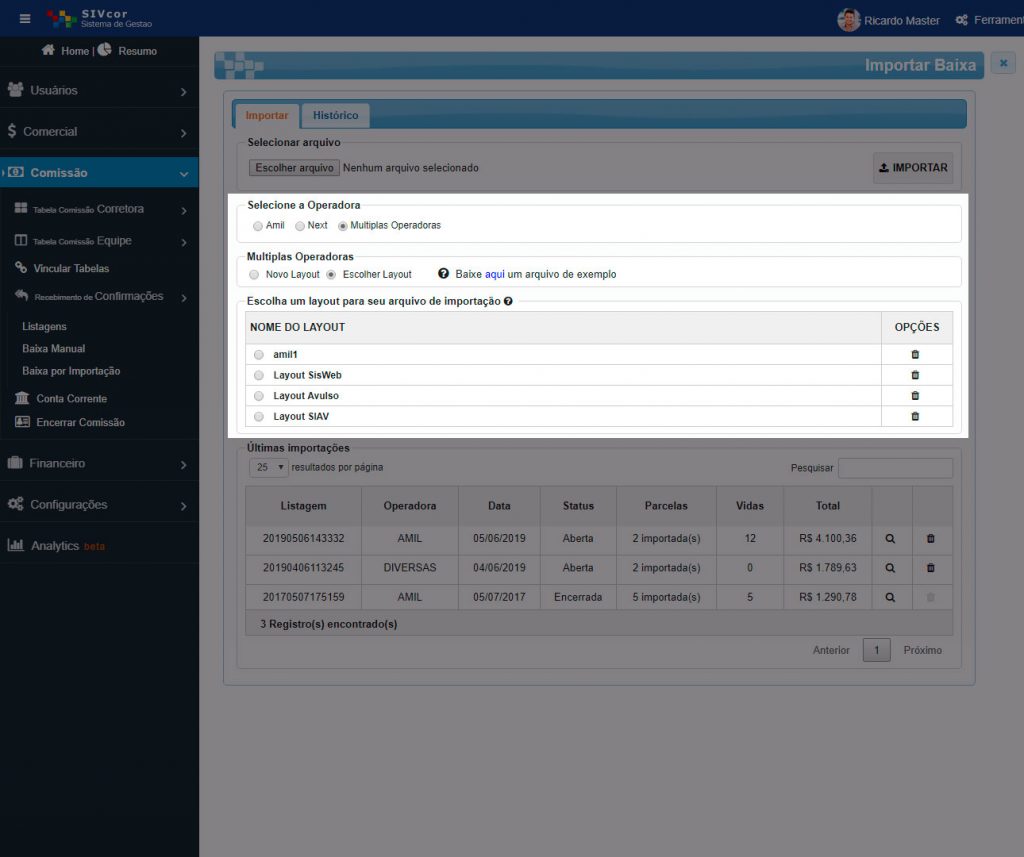1024x857 pixels.
Task: Expand the Financeiro menu
Action: (99, 464)
